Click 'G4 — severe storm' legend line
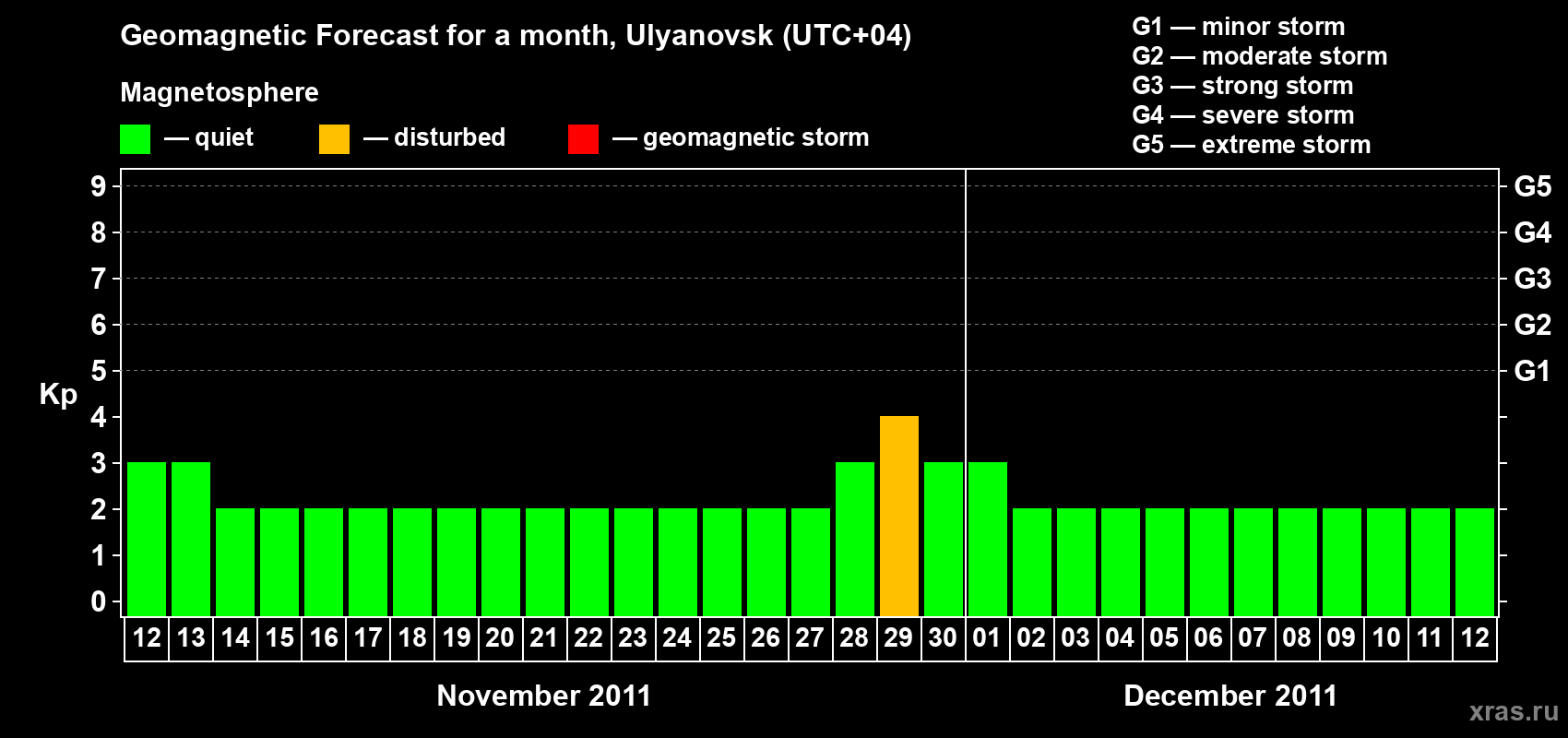 point(1242,115)
